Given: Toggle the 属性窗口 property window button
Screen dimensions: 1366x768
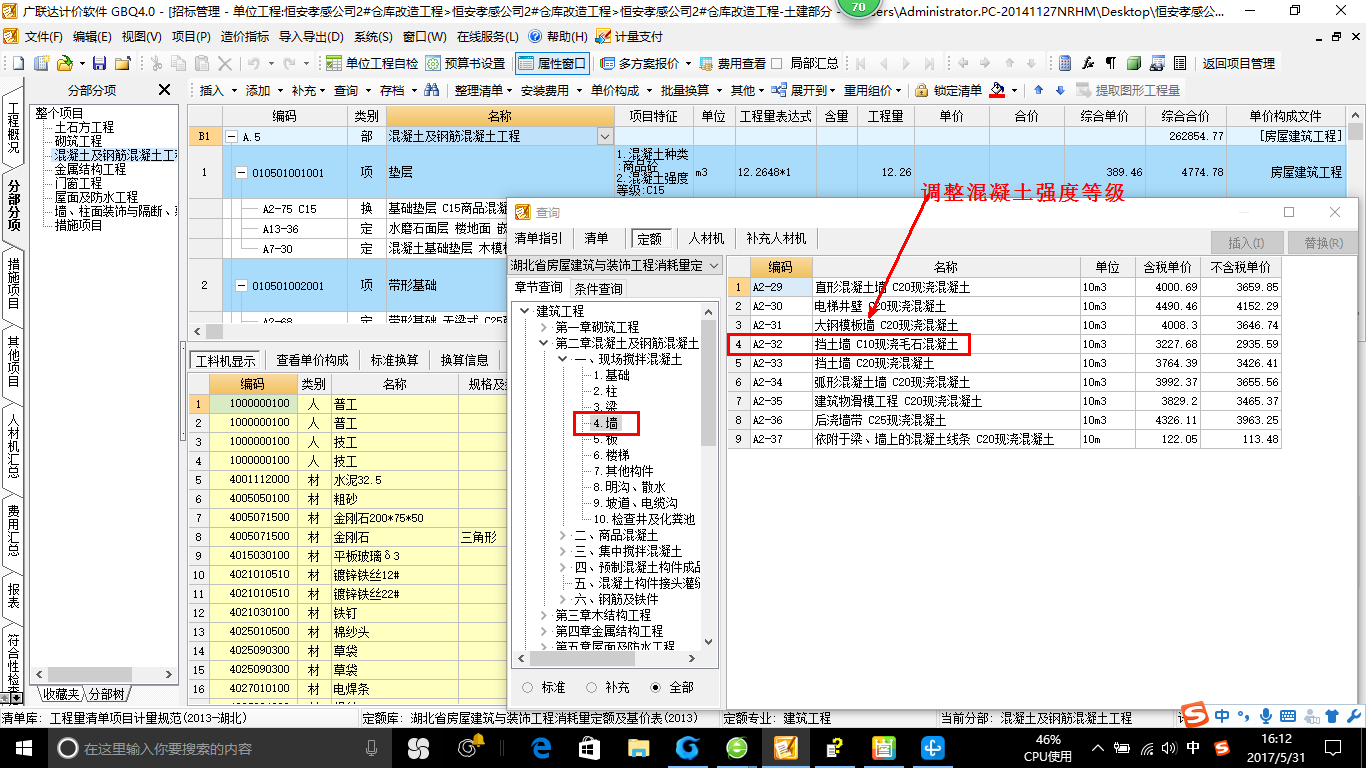Looking at the screenshot, I should pyautogui.click(x=552, y=63).
